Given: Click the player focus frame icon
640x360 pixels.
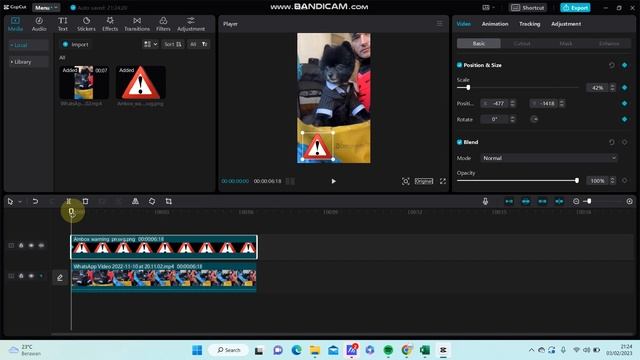Looking at the screenshot, I should click(x=405, y=181).
